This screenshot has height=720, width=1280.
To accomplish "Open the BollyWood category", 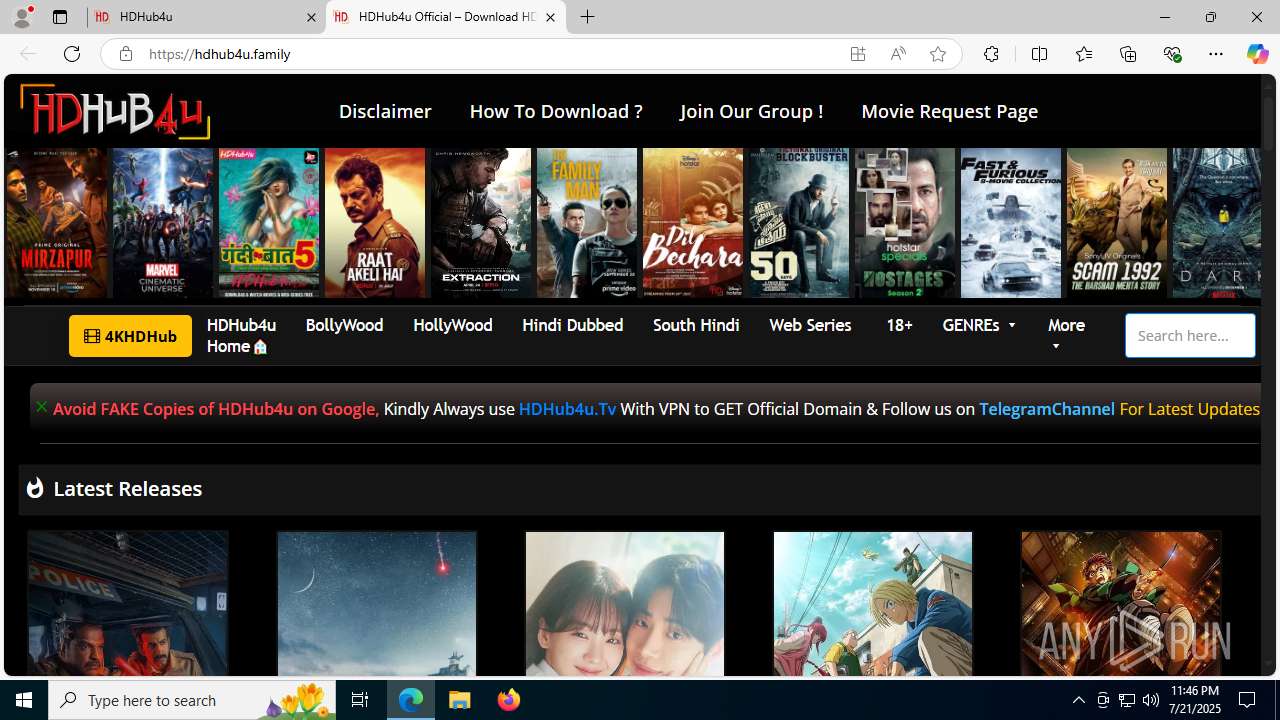I will pyautogui.click(x=344, y=325).
